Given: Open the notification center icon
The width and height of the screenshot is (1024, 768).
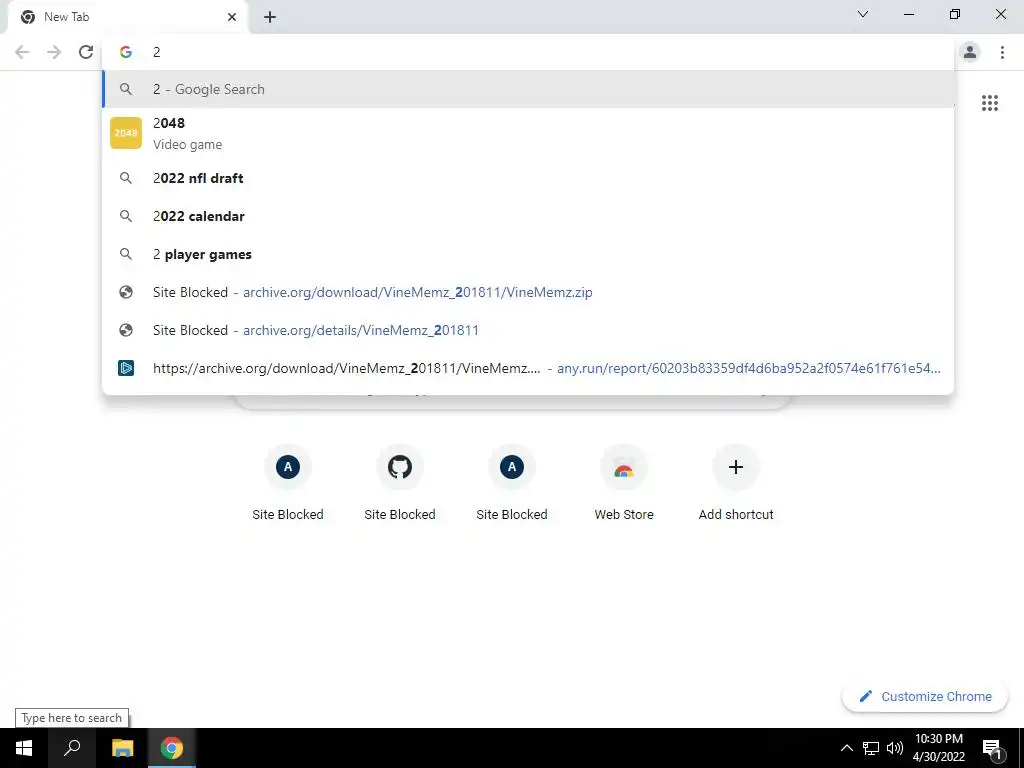Looking at the screenshot, I should [992, 749].
